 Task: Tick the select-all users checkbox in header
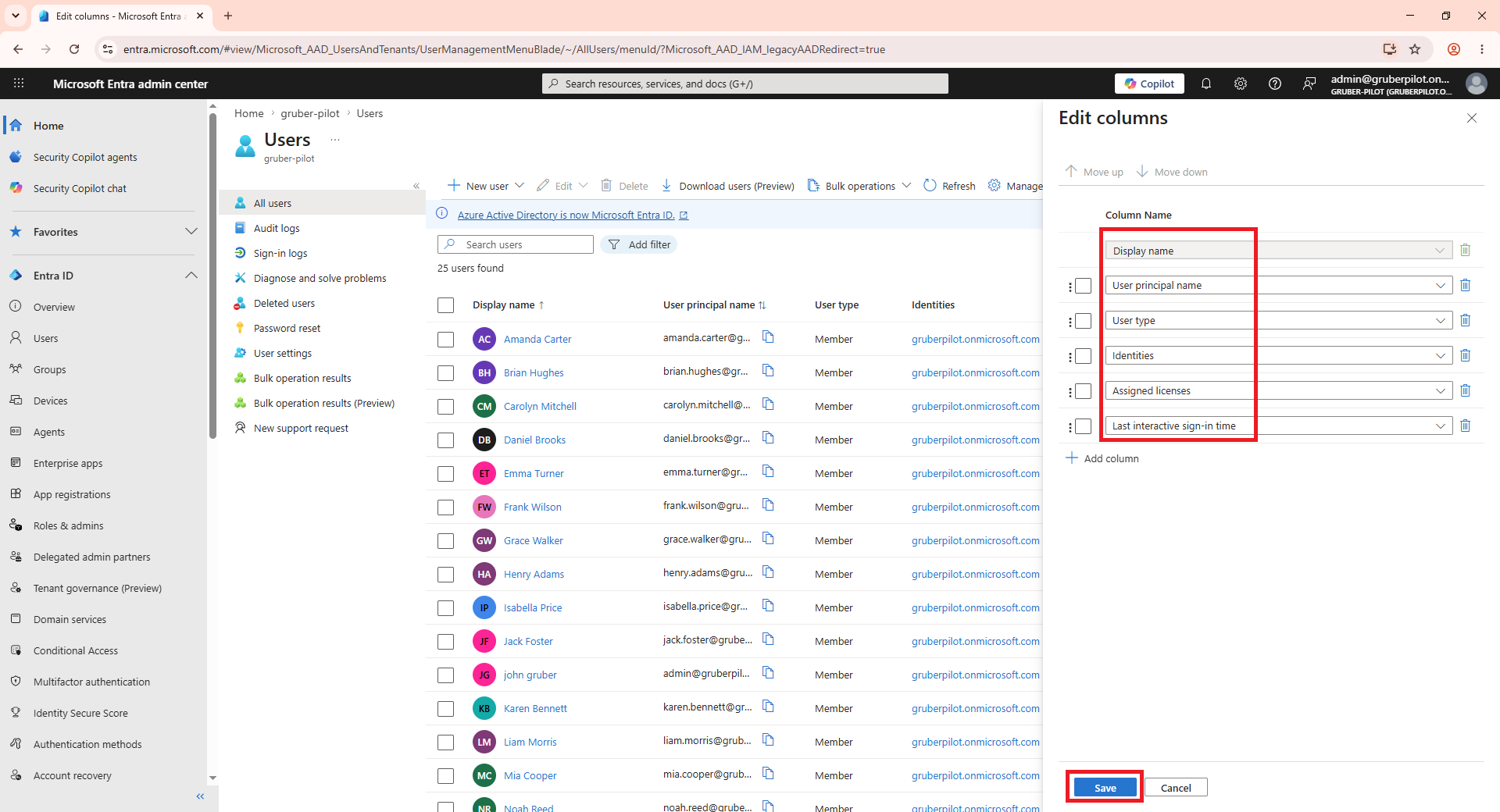(446, 305)
